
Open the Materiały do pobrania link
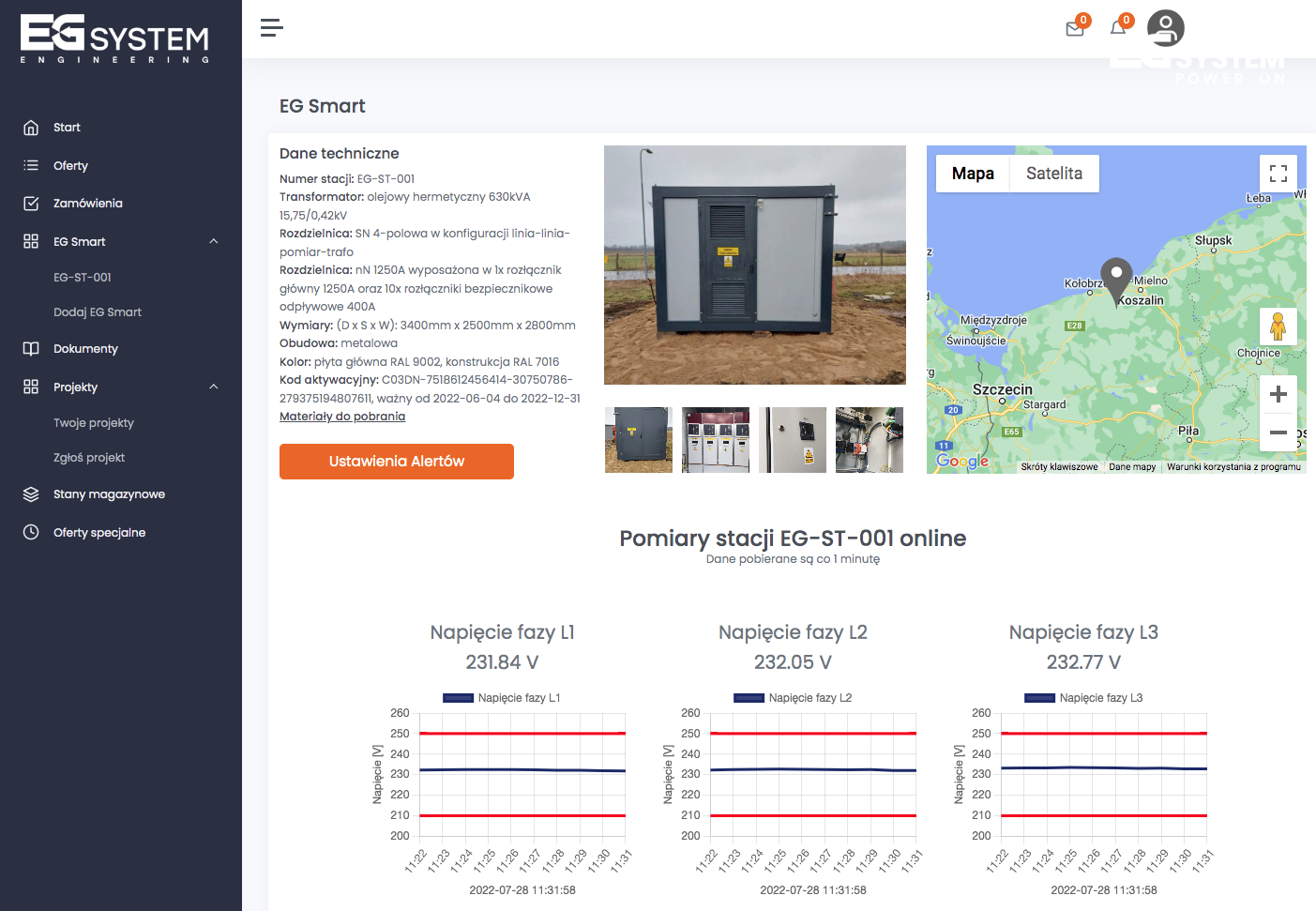pyautogui.click(x=342, y=417)
